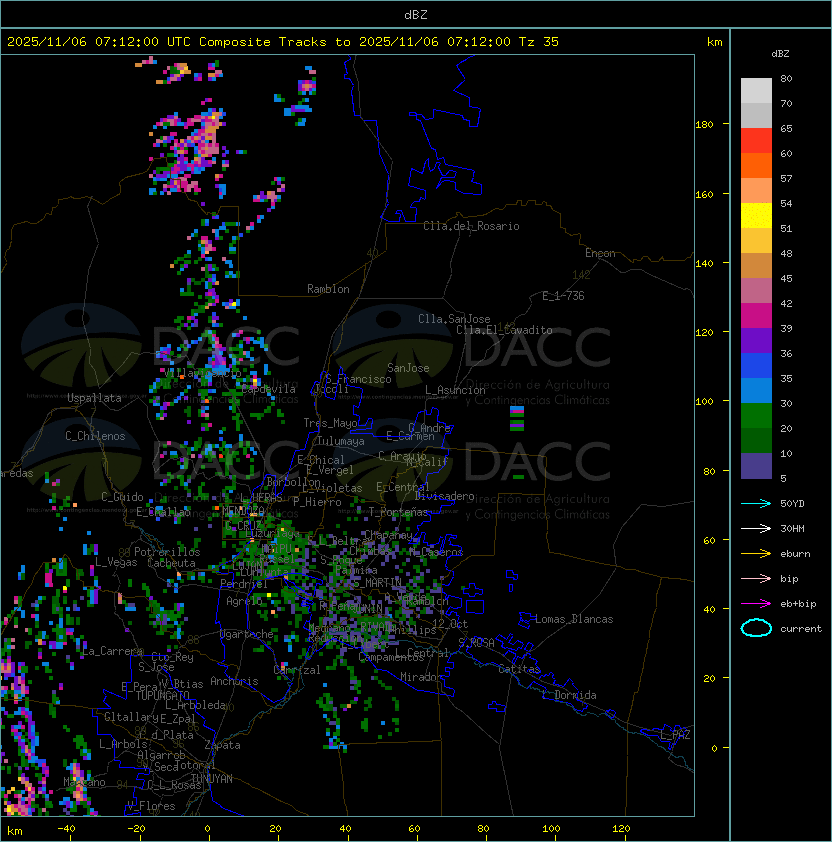The image size is (832, 842).
Task: Click the magenta eb+bip arrow in legend
Action: (756, 604)
